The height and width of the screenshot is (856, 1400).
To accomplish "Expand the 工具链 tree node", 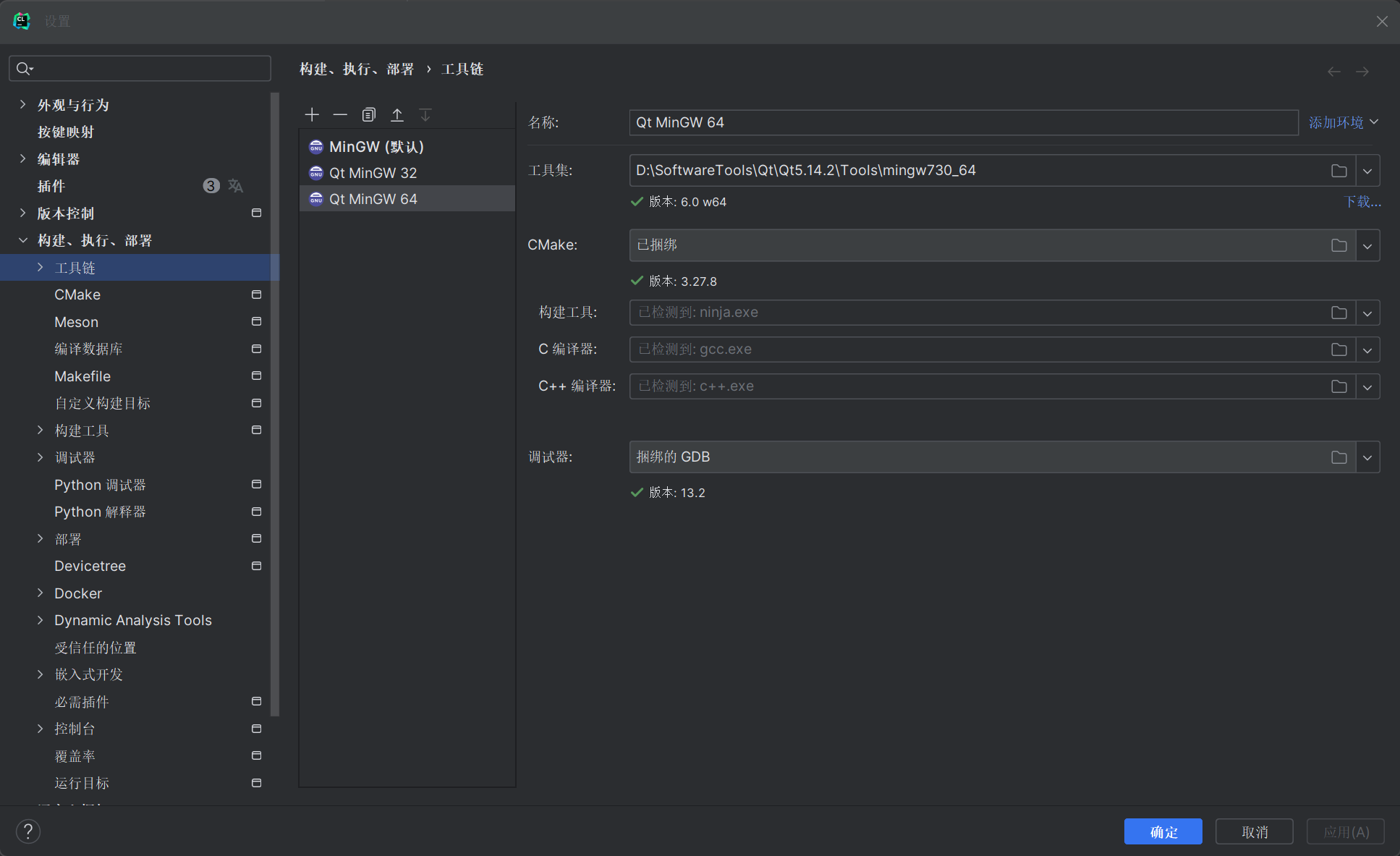I will tap(40, 267).
